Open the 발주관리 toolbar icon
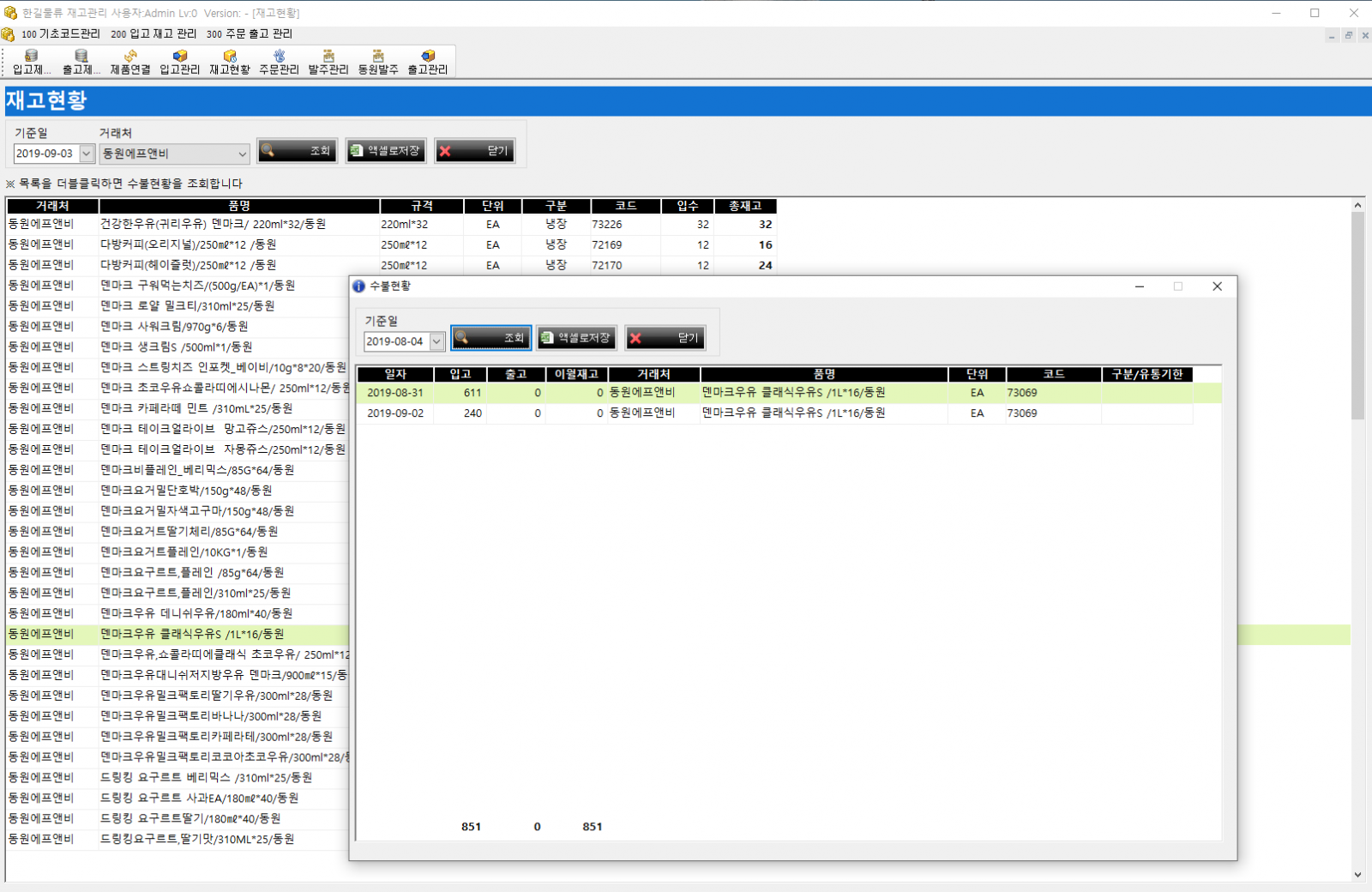1372x892 pixels. click(x=328, y=62)
